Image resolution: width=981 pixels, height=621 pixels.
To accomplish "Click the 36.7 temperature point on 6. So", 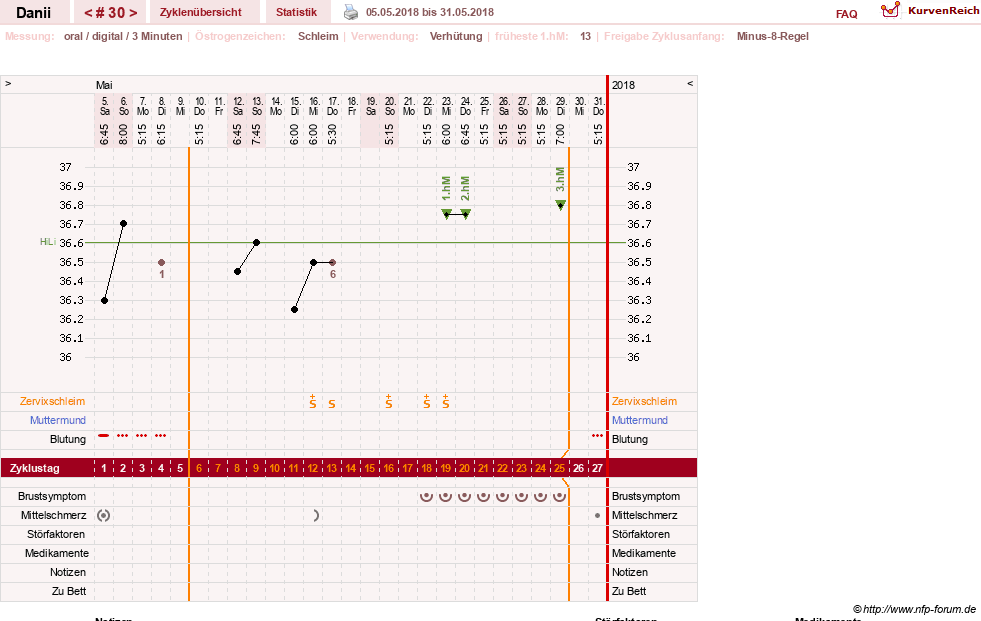I will click(x=123, y=223).
